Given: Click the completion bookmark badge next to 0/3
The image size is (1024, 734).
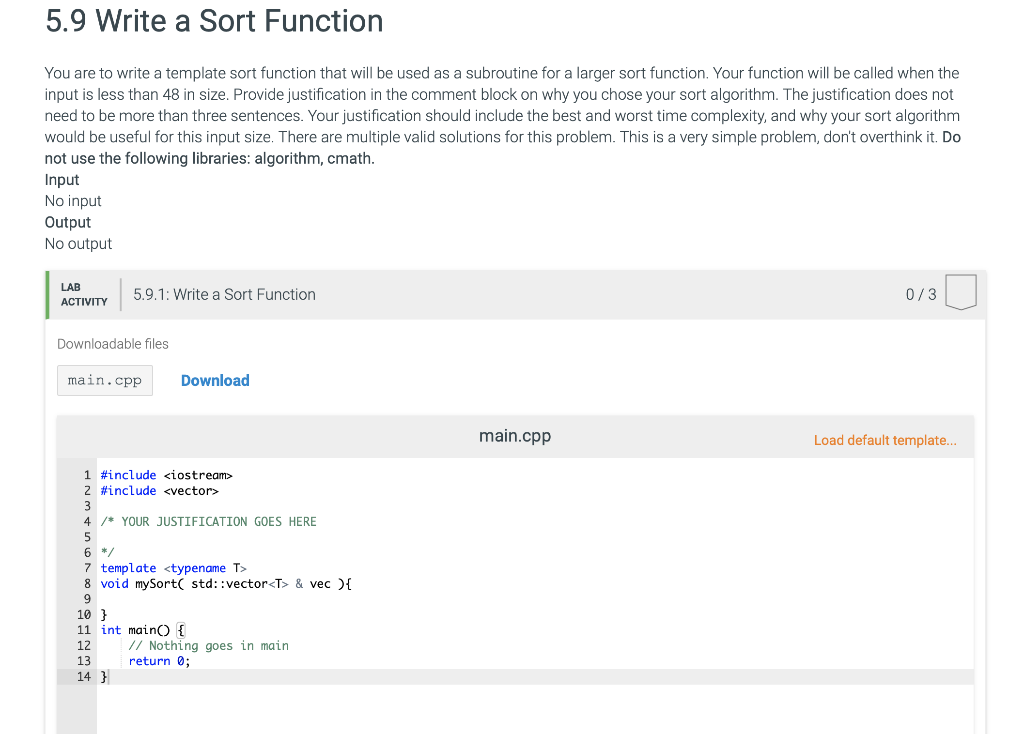Looking at the screenshot, I should (959, 292).
